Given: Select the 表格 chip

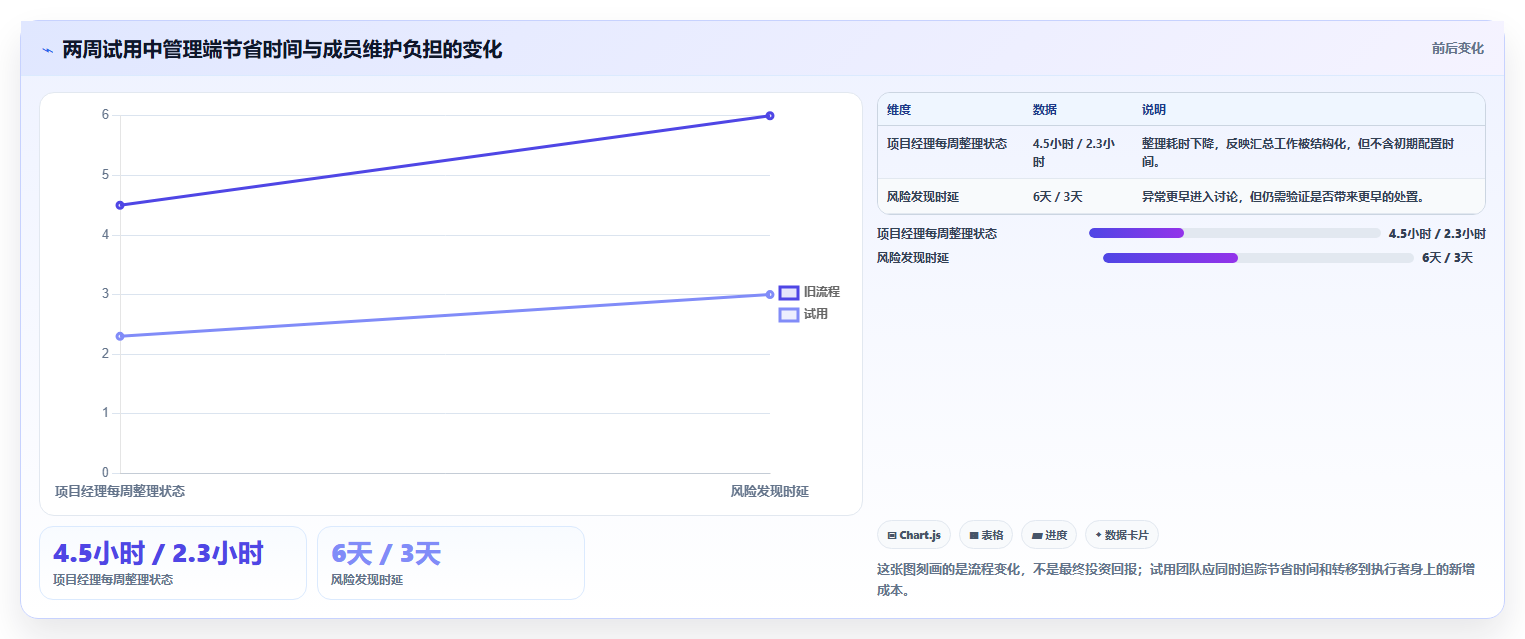Looking at the screenshot, I should point(986,535).
